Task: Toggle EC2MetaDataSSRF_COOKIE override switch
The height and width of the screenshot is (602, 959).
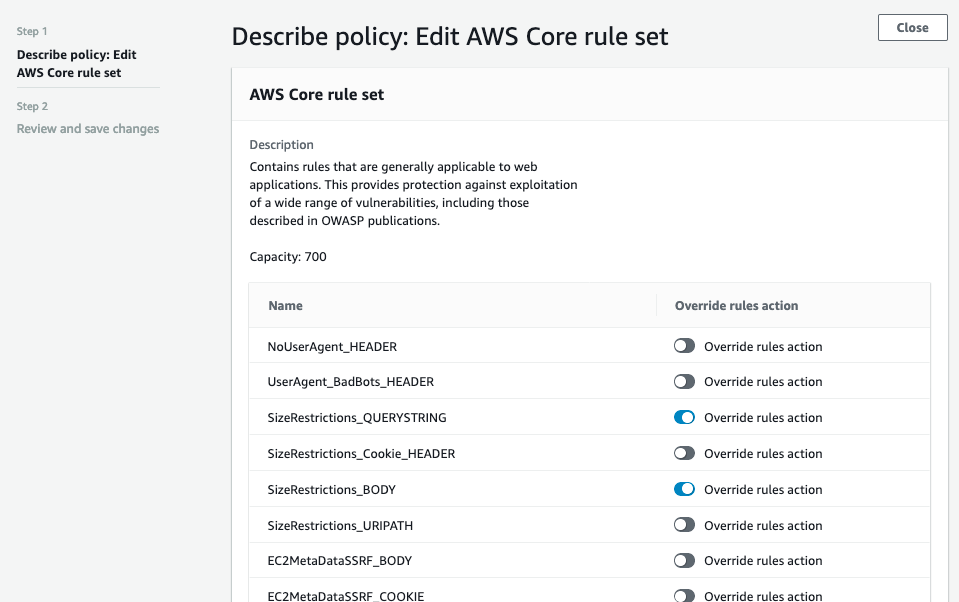Action: pyautogui.click(x=684, y=595)
